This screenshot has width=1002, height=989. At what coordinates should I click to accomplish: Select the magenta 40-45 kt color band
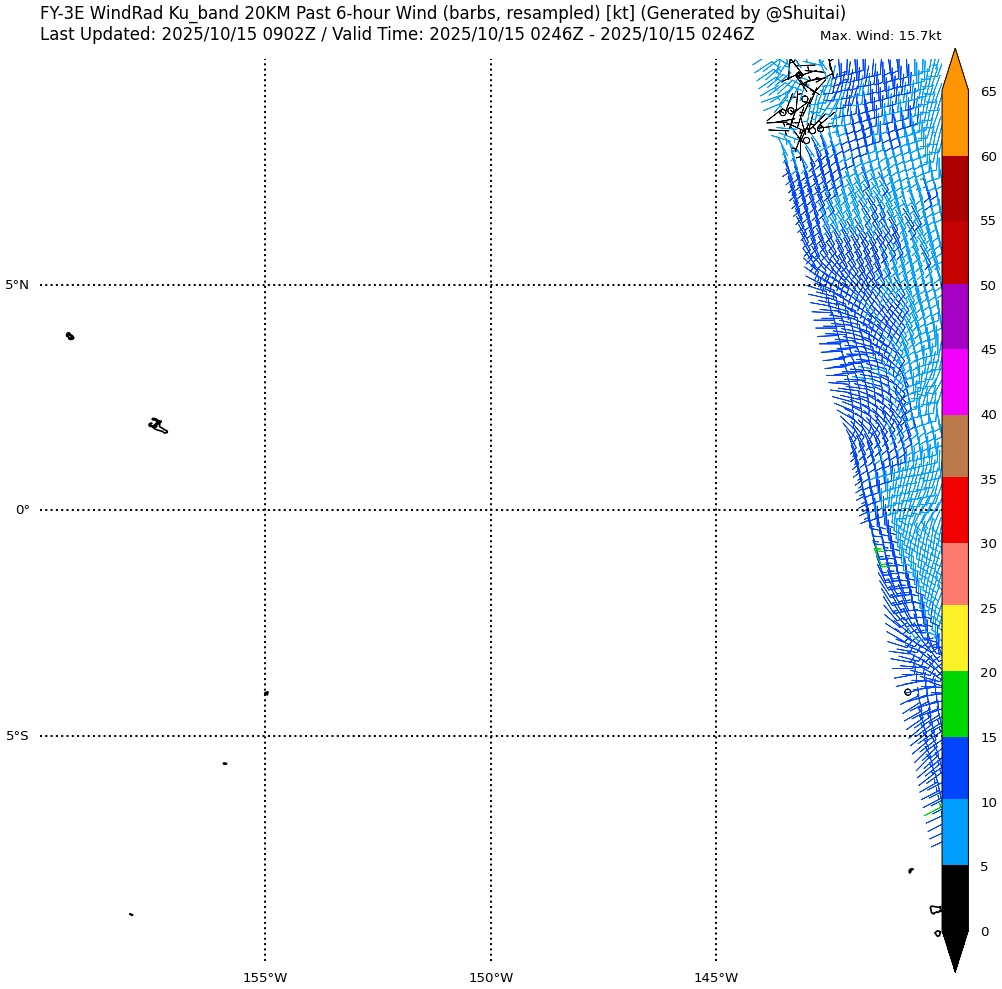(954, 382)
